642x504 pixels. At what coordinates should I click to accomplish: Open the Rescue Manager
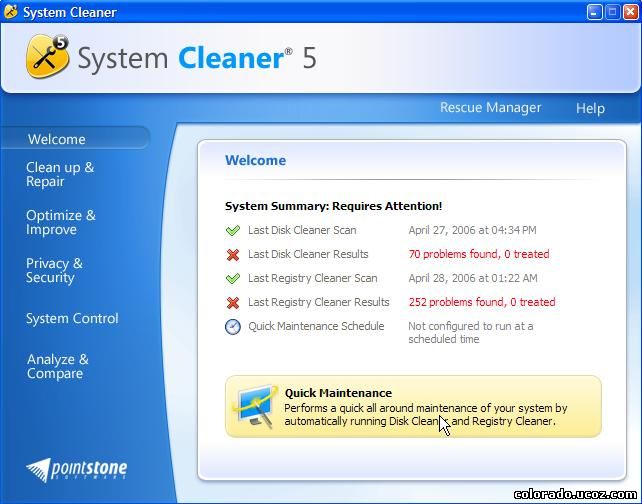tap(491, 107)
